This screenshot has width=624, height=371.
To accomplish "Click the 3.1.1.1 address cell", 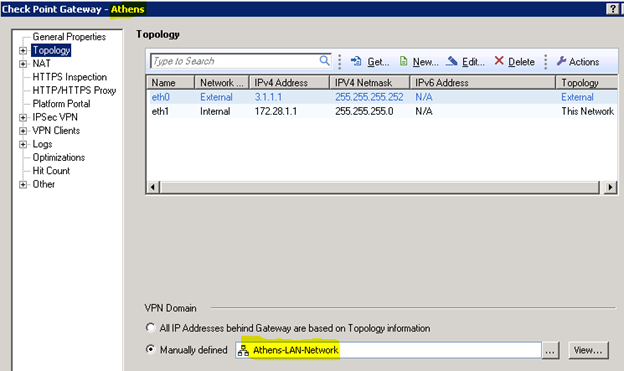I will [268, 97].
